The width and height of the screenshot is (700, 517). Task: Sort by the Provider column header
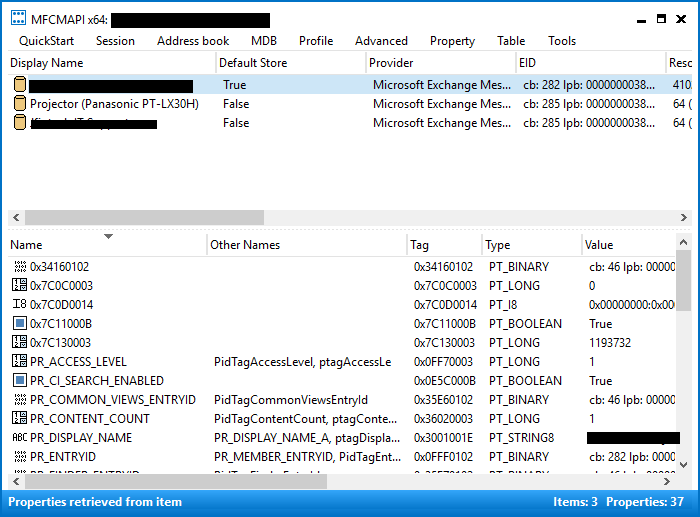(x=441, y=63)
